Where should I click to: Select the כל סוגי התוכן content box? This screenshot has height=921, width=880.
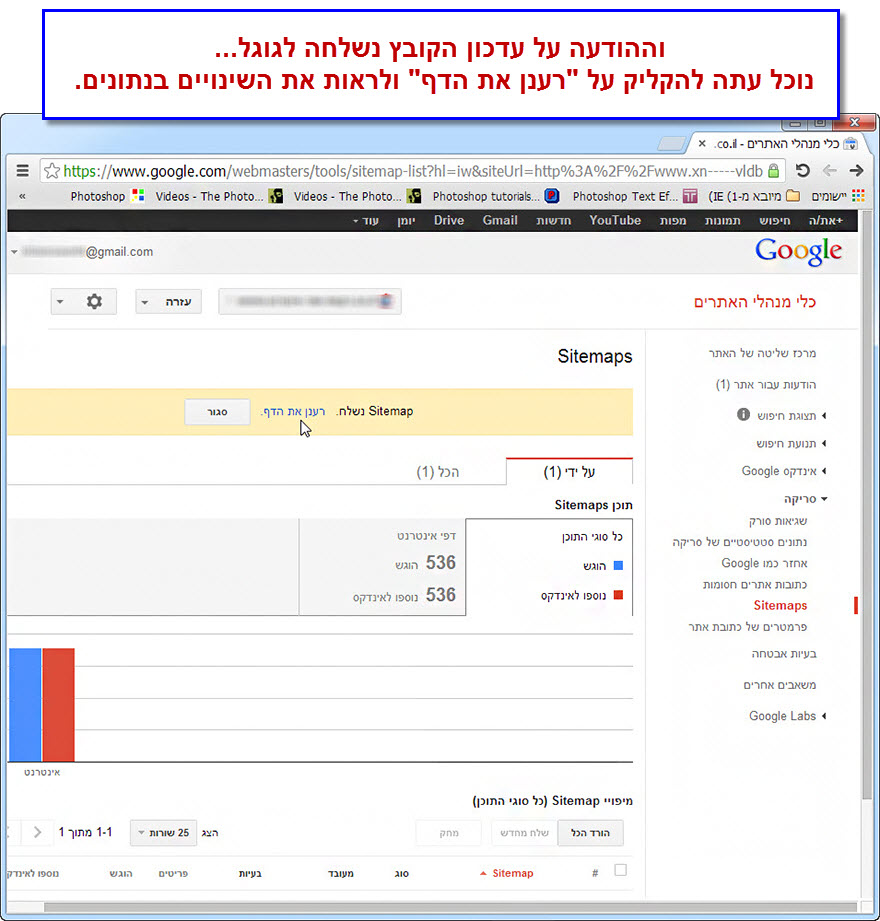pyautogui.click(x=549, y=567)
